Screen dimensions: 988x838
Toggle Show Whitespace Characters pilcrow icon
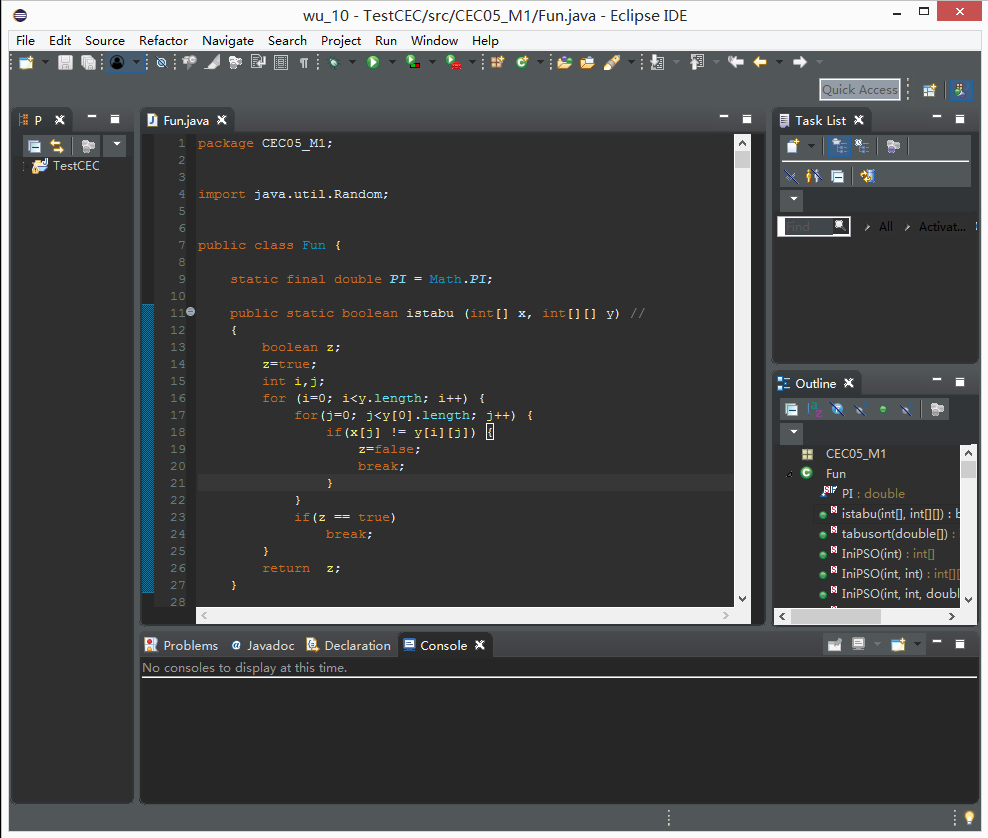click(x=304, y=62)
